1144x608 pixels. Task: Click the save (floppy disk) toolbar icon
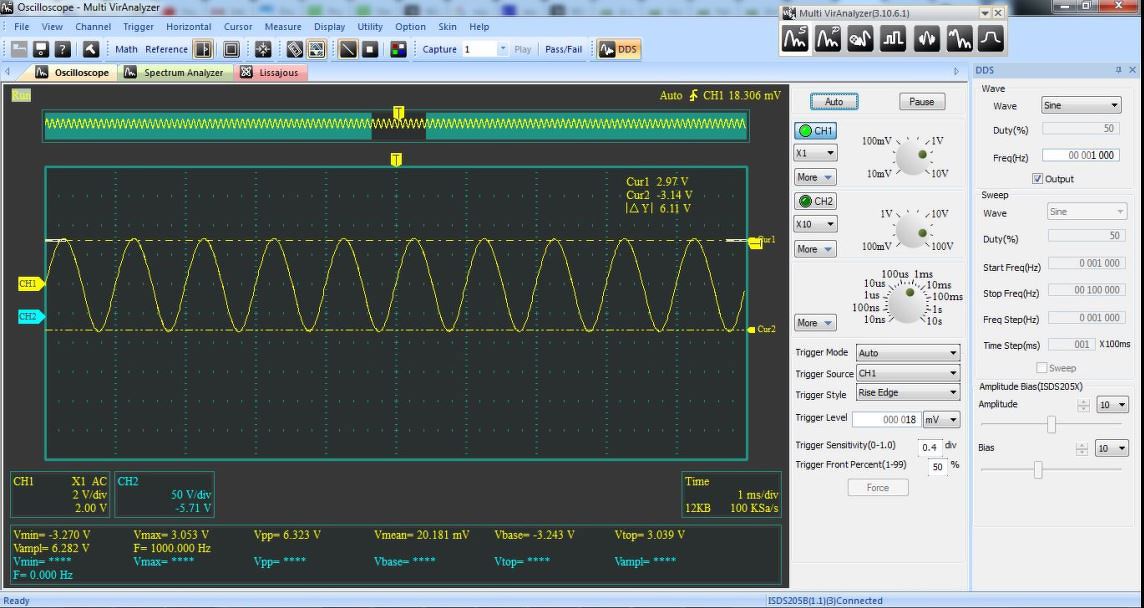point(41,49)
